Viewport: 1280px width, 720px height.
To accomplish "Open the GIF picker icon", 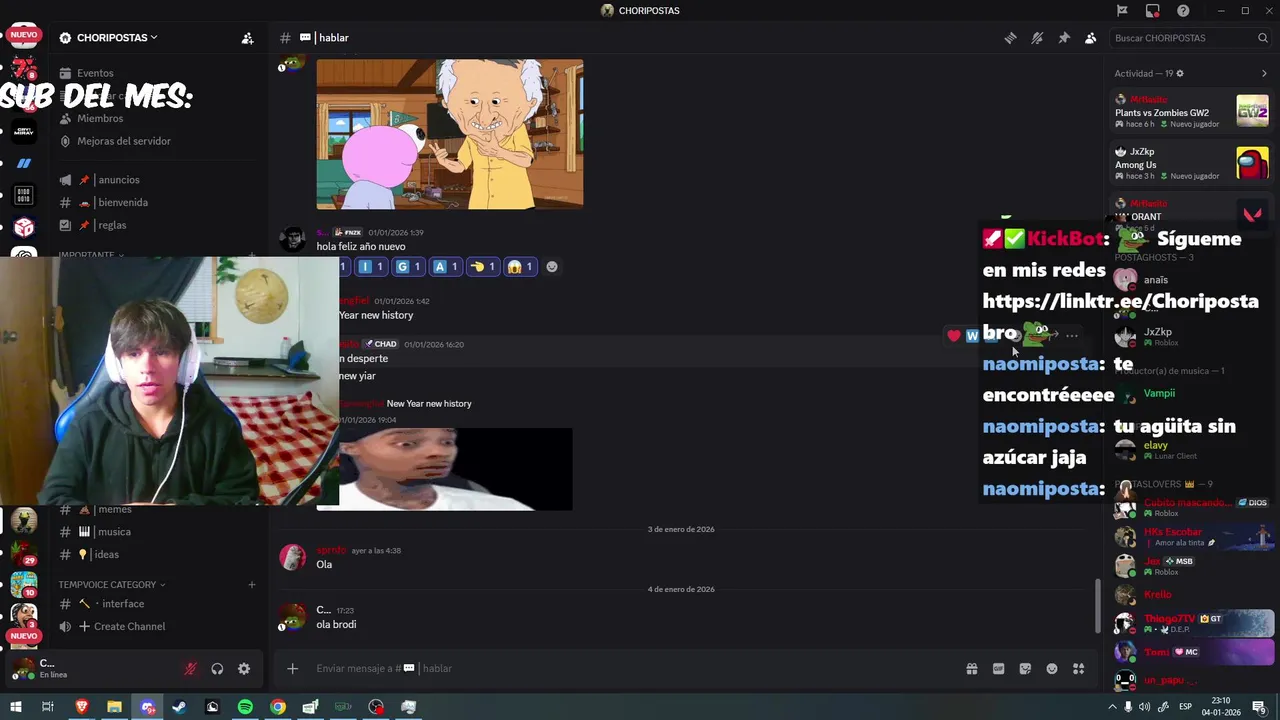I will click(x=998, y=669).
